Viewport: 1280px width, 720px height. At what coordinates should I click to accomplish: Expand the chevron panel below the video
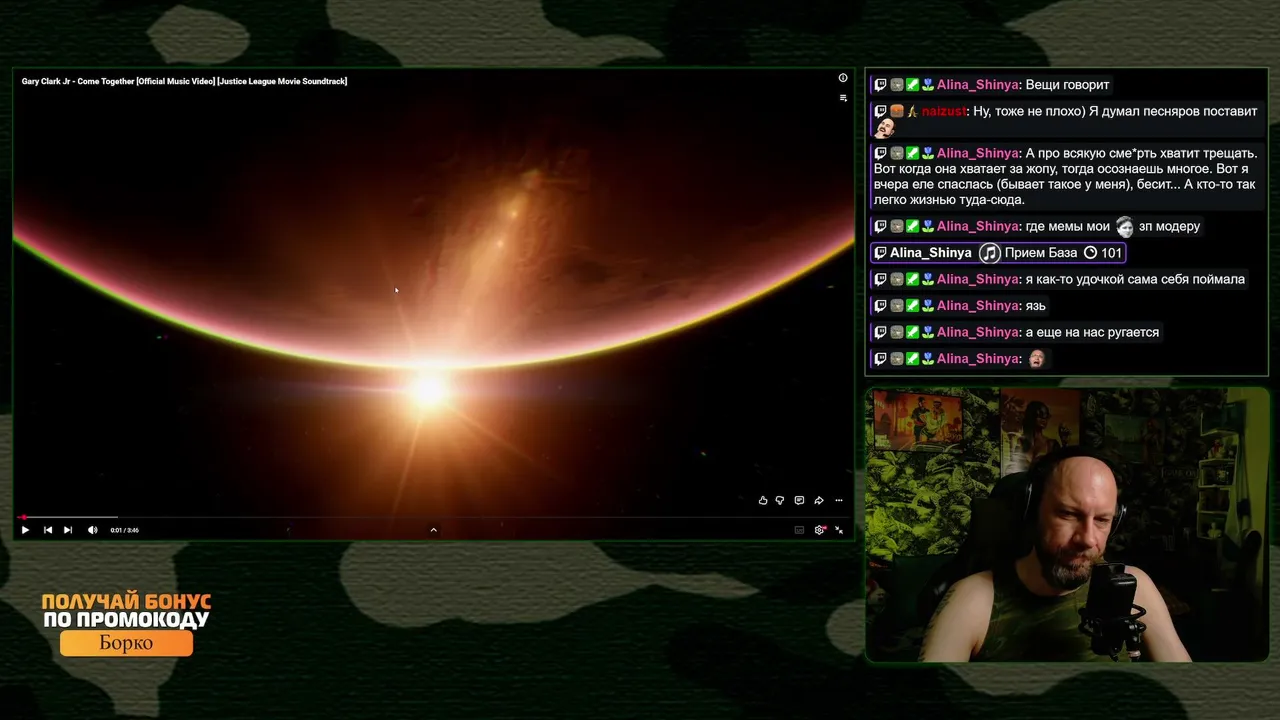tap(433, 530)
